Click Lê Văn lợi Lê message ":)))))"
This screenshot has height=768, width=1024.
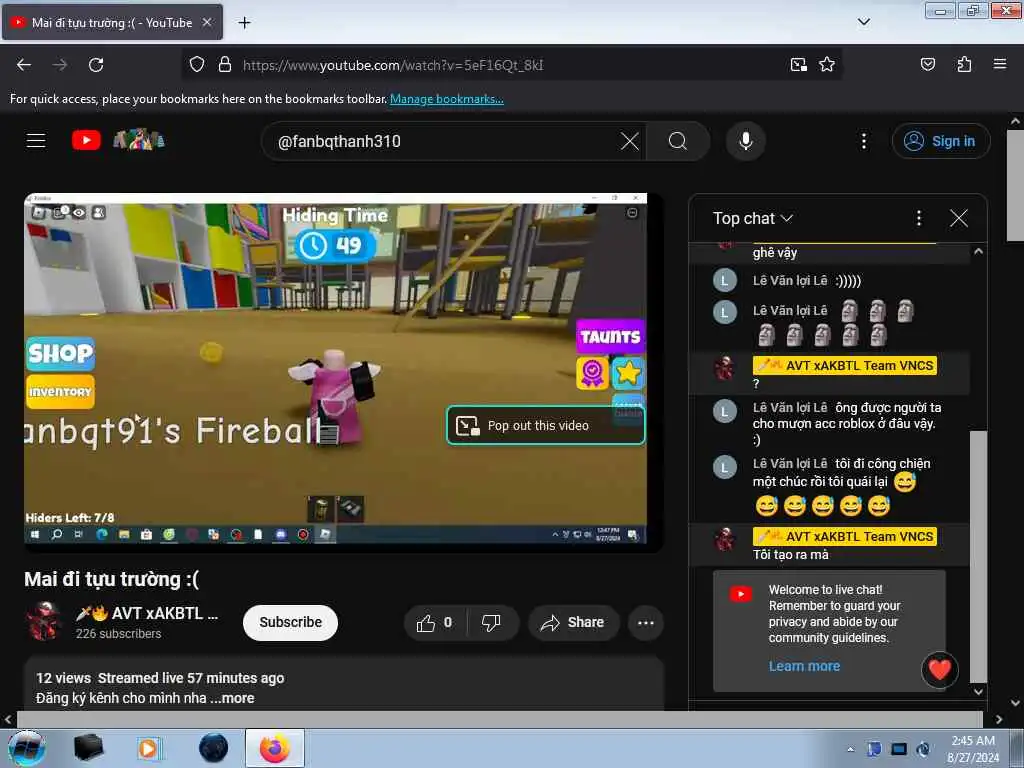(x=848, y=281)
